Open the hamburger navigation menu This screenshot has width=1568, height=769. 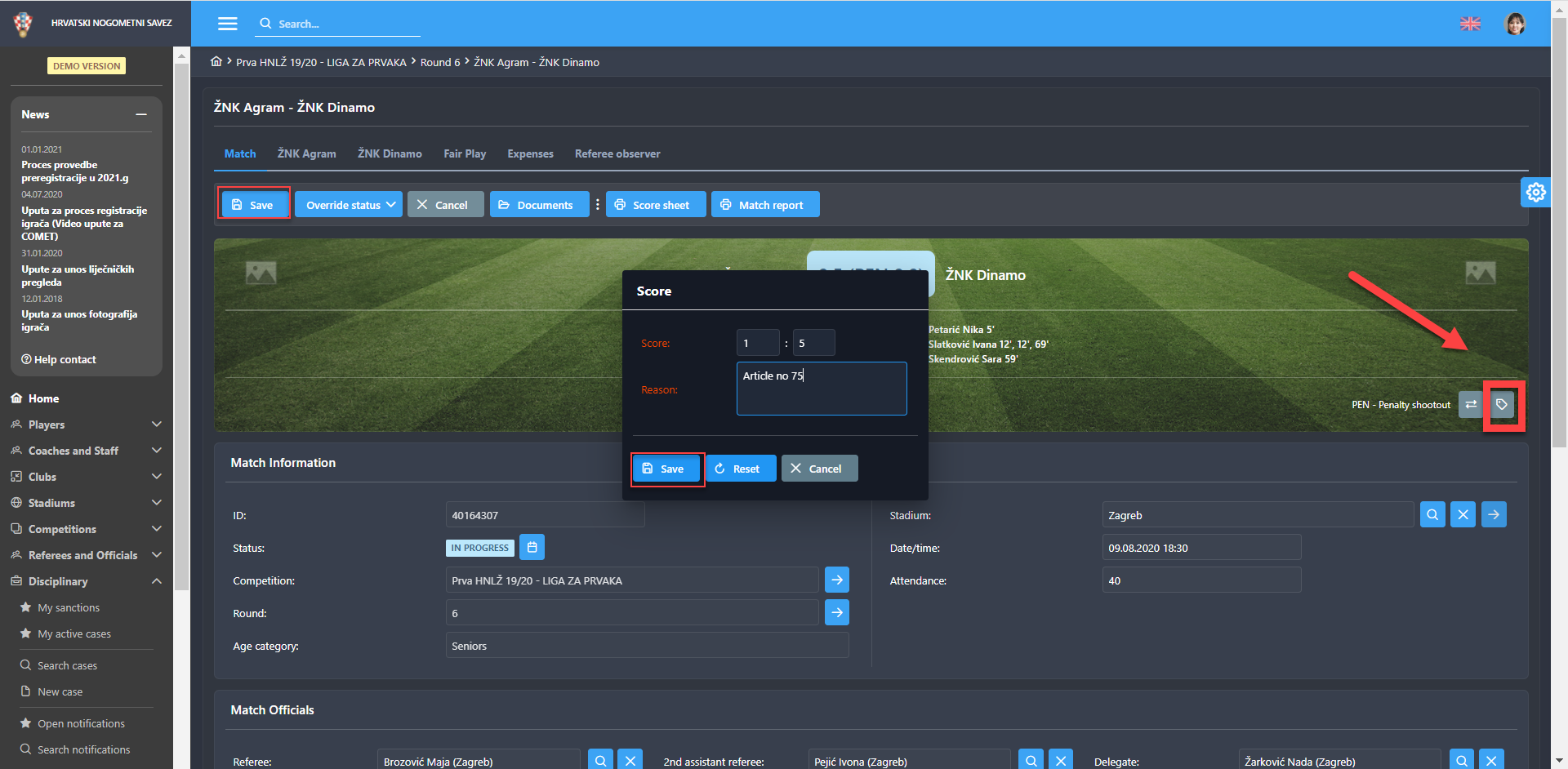pos(227,24)
